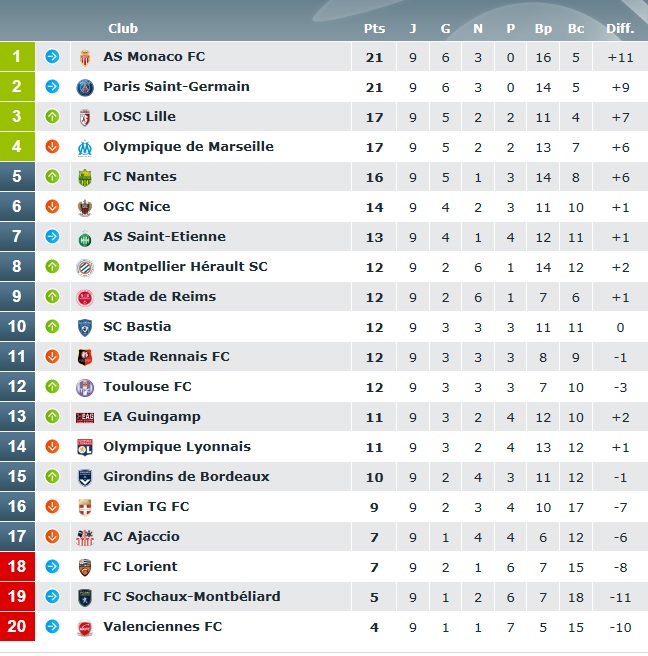
Task: Click the Bp goals-for column header
Action: (543, 28)
